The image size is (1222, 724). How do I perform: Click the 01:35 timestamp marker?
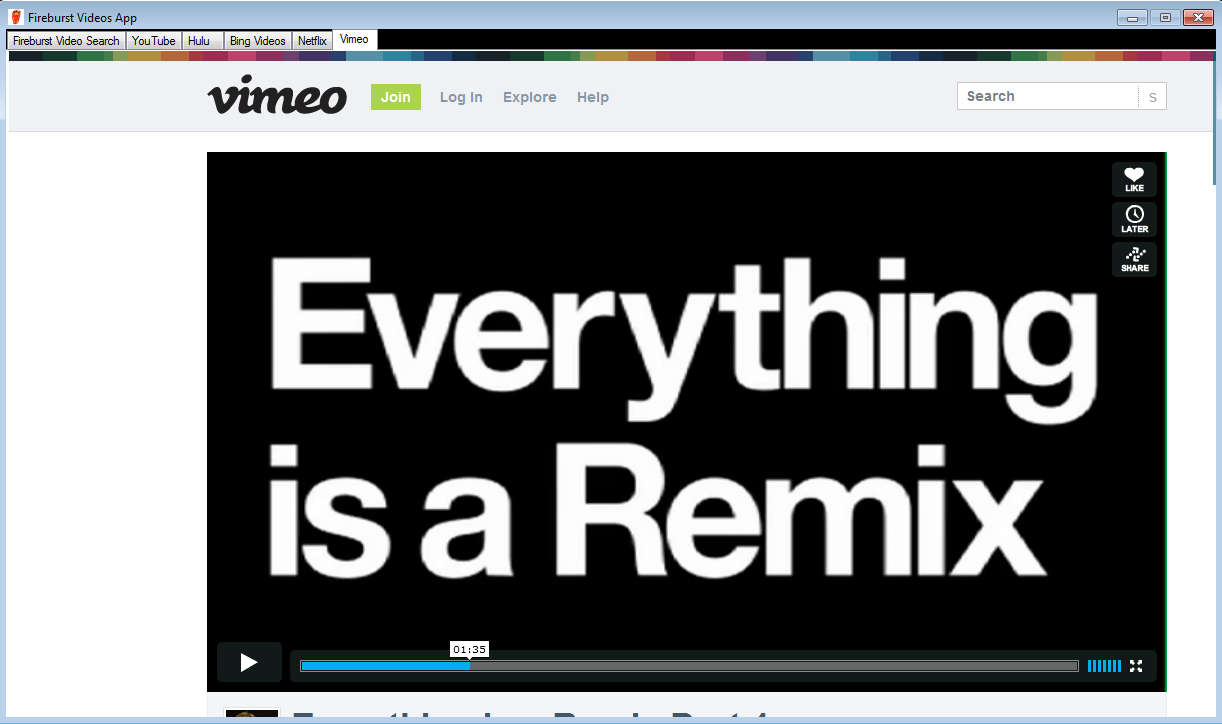click(x=469, y=649)
